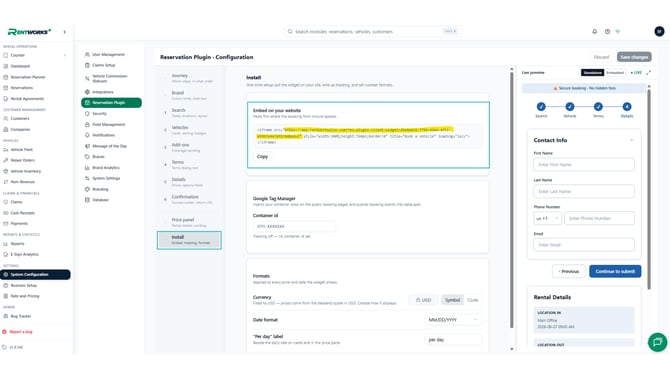Open Security shield icon
Image resolution: width=670 pixels, height=376 pixels.
coord(87,114)
